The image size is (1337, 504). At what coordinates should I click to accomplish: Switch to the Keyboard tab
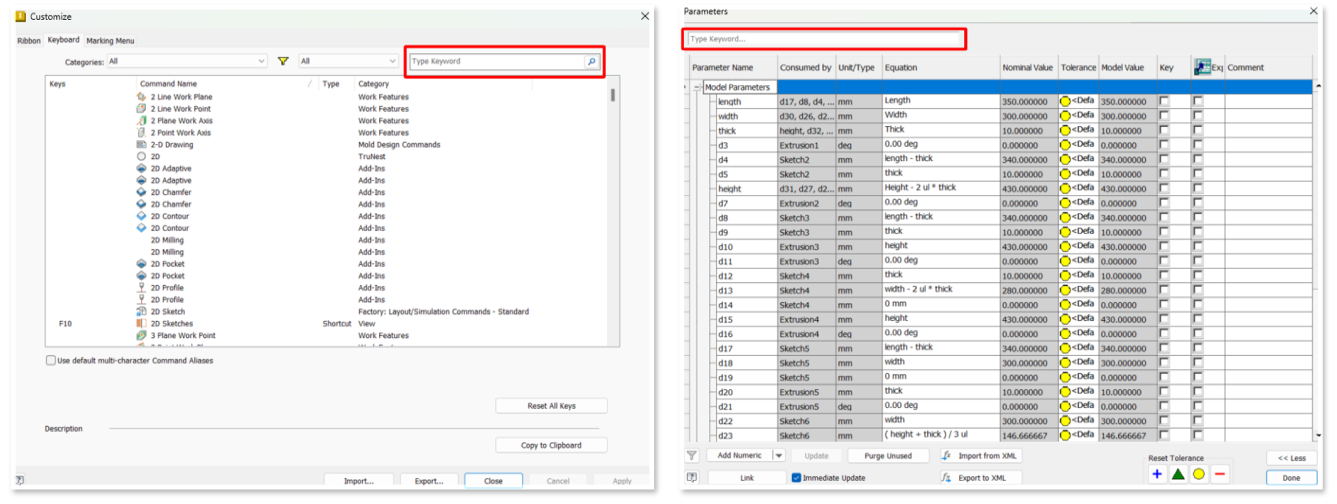(63, 40)
